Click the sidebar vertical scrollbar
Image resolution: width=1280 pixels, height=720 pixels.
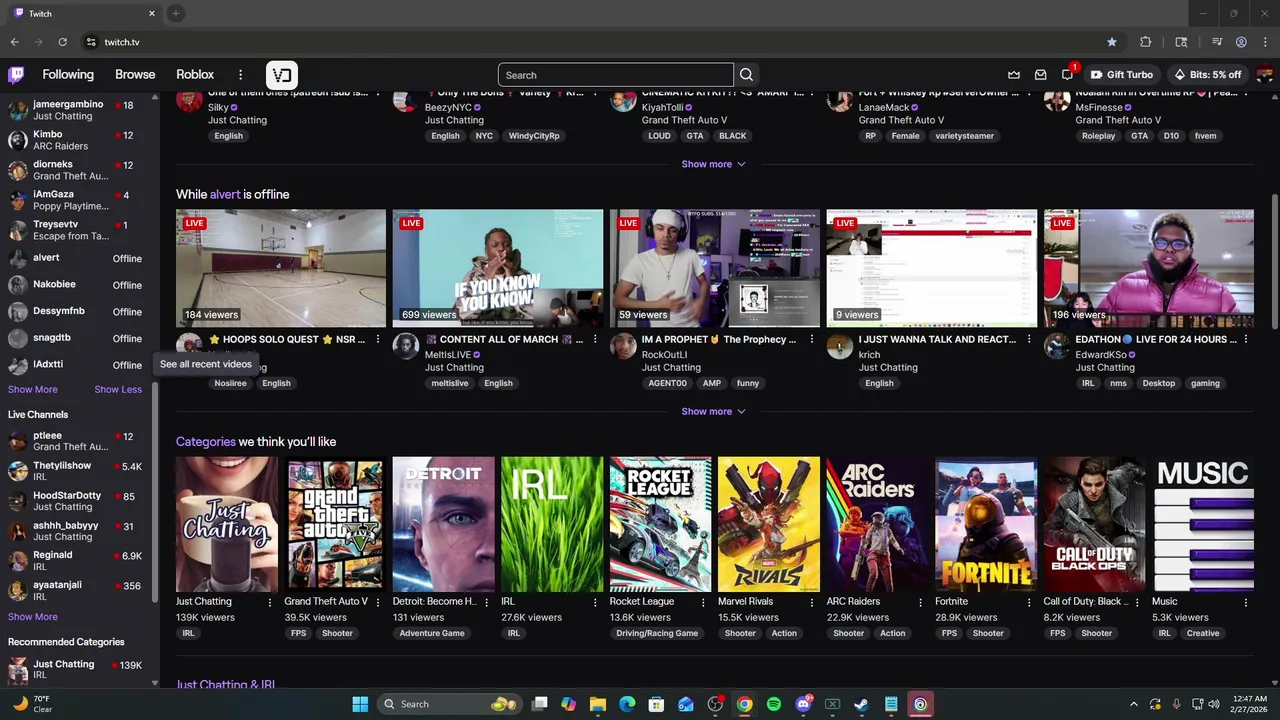click(155, 490)
